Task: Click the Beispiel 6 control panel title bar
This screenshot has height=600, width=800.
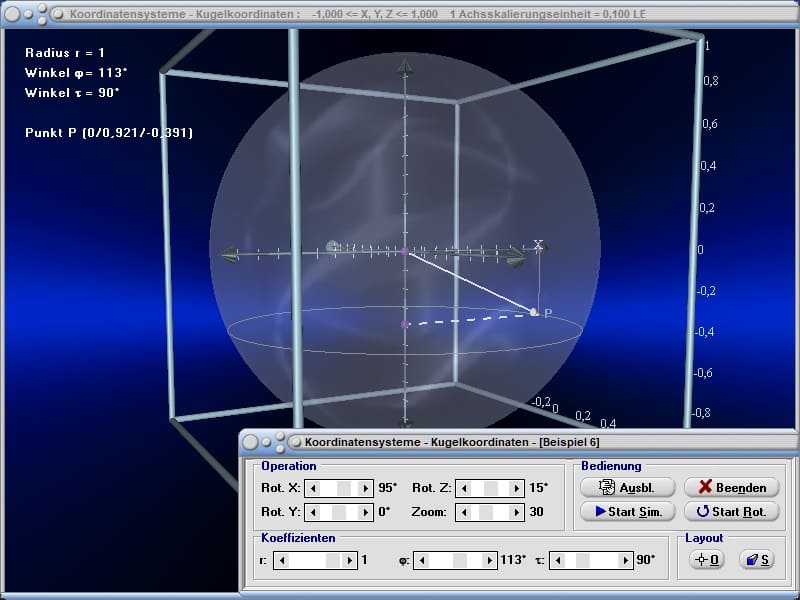Action: [519, 442]
